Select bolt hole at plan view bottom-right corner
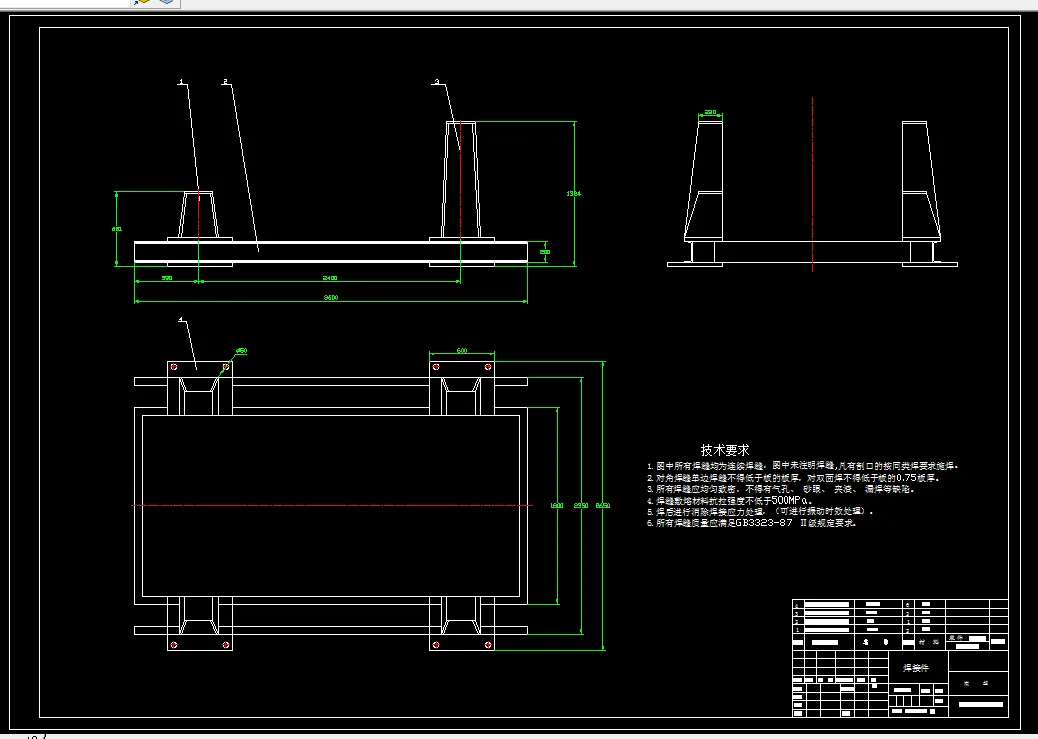The image size is (1038, 739). (489, 644)
